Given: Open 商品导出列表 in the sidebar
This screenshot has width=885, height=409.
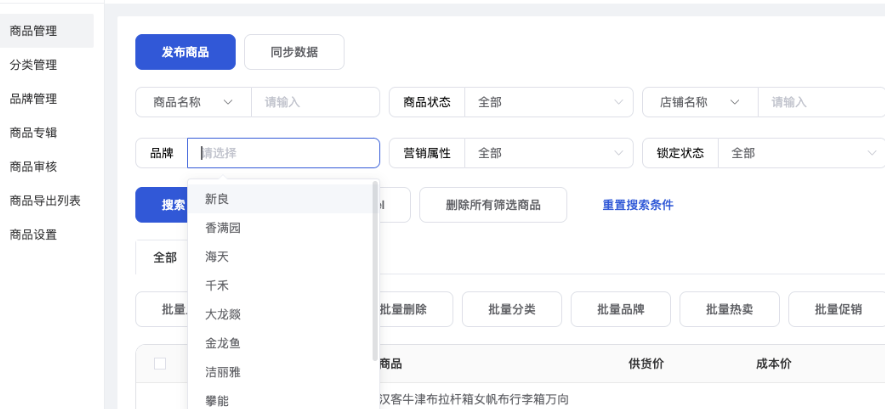Looking at the screenshot, I should (45, 201).
